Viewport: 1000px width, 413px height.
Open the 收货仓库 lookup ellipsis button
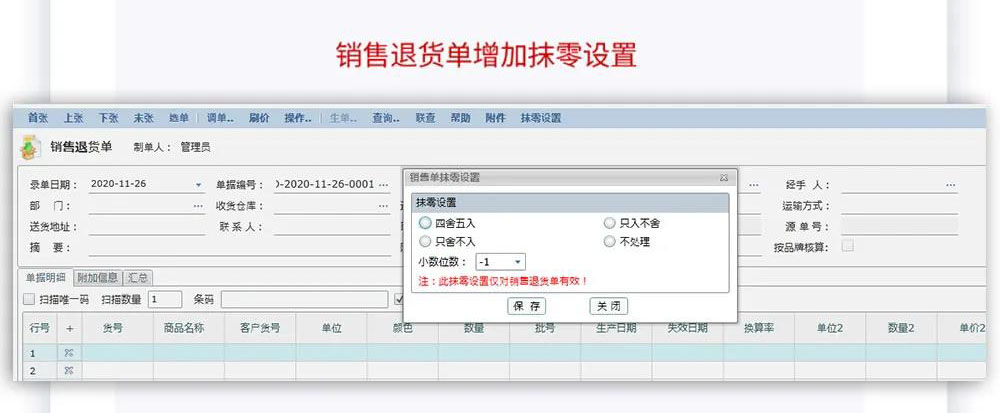click(x=383, y=206)
